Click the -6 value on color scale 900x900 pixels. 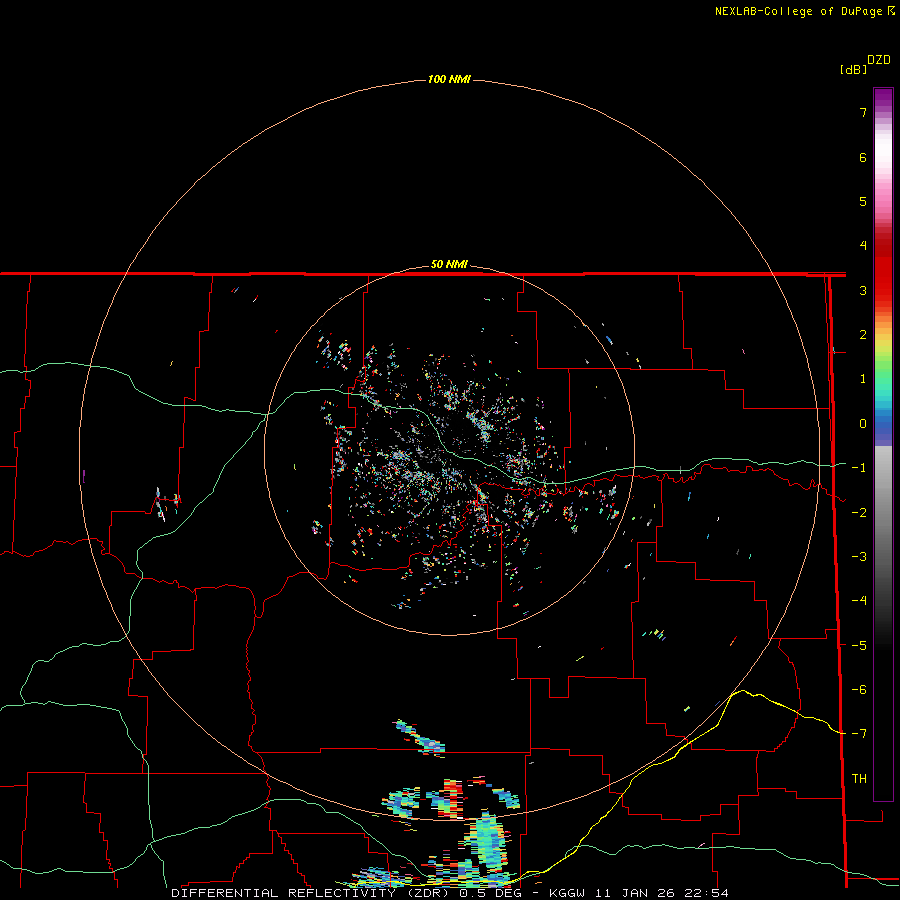click(859, 690)
